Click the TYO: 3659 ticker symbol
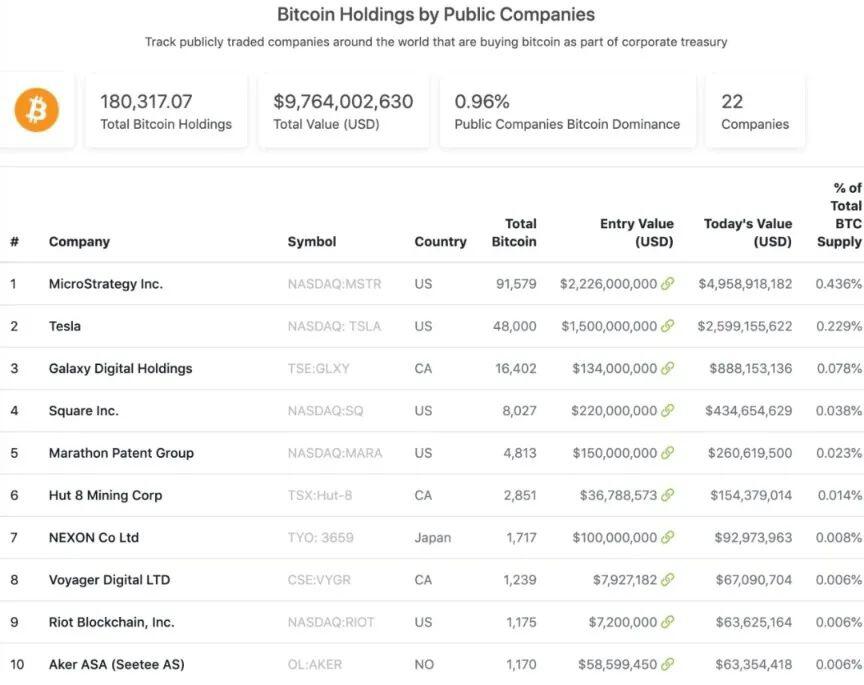Image resolution: width=864 pixels, height=685 pixels. (x=321, y=537)
